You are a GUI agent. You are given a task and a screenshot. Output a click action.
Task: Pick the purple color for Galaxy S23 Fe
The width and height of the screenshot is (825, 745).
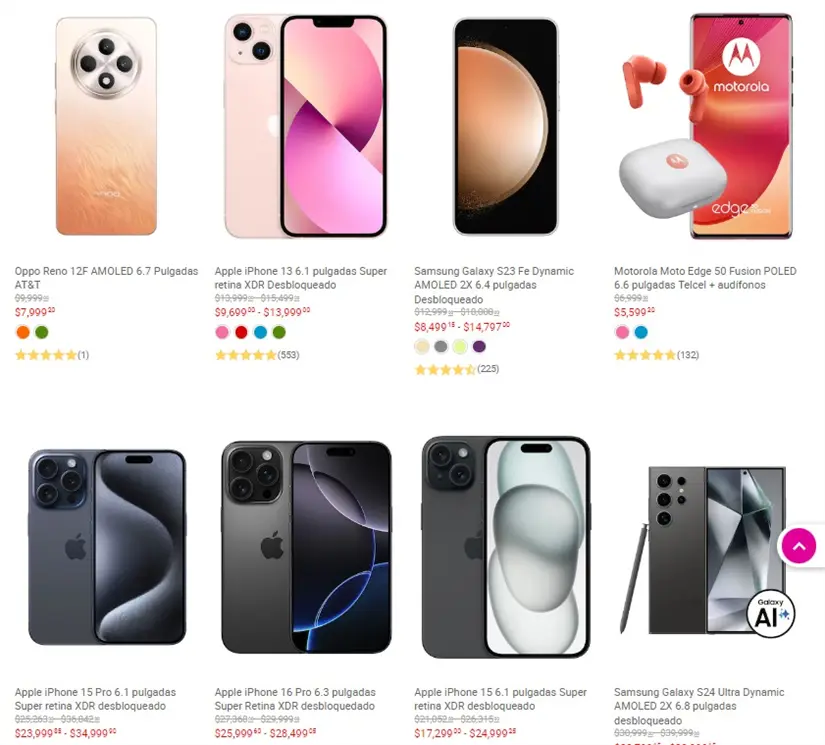pos(479,346)
